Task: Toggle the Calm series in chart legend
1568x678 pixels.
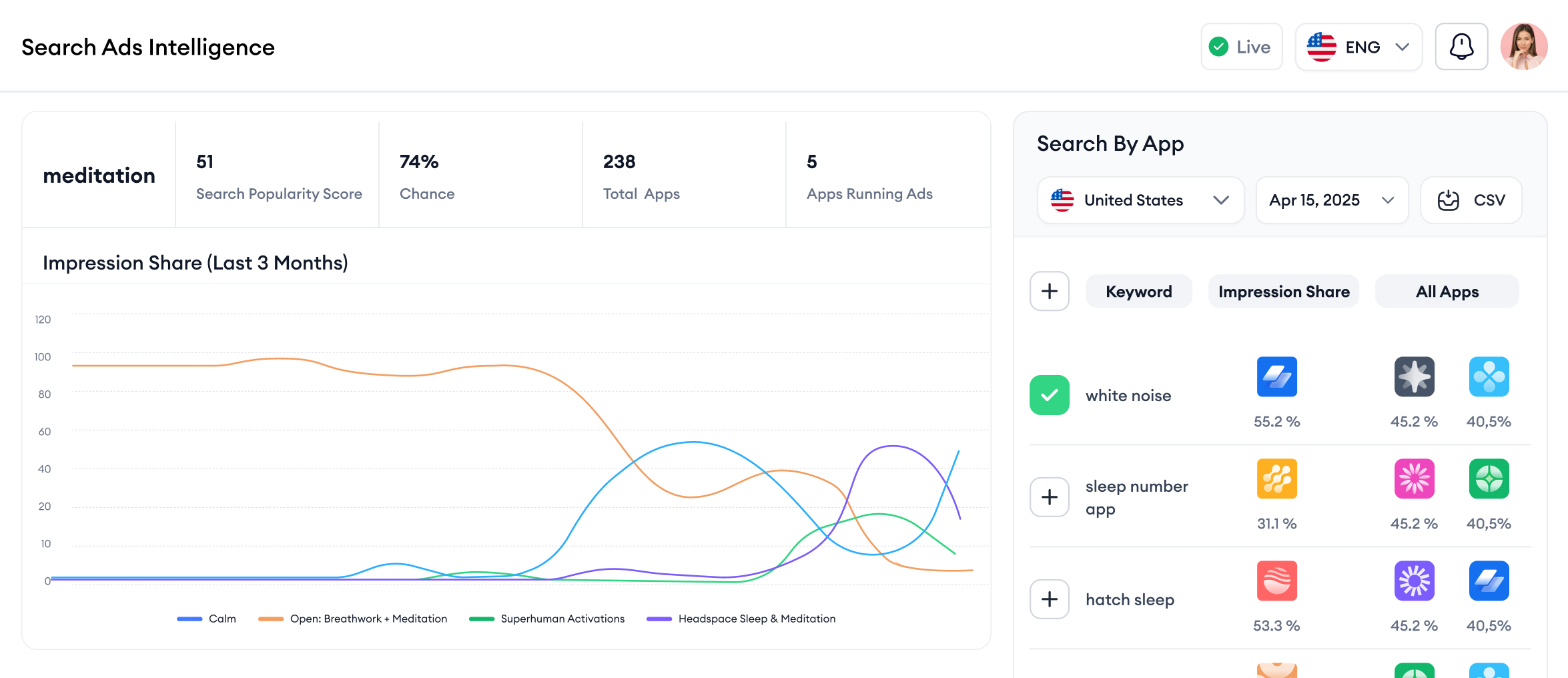Action: click(x=207, y=619)
